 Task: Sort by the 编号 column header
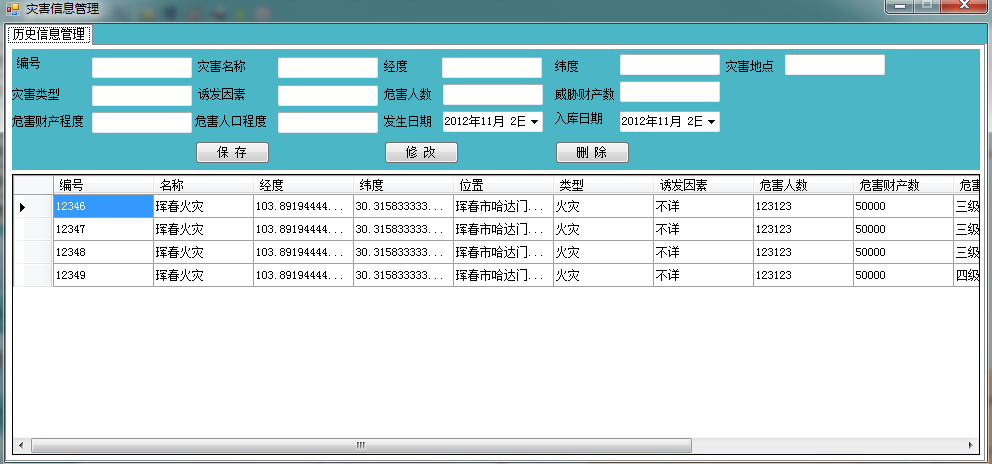tap(102, 185)
